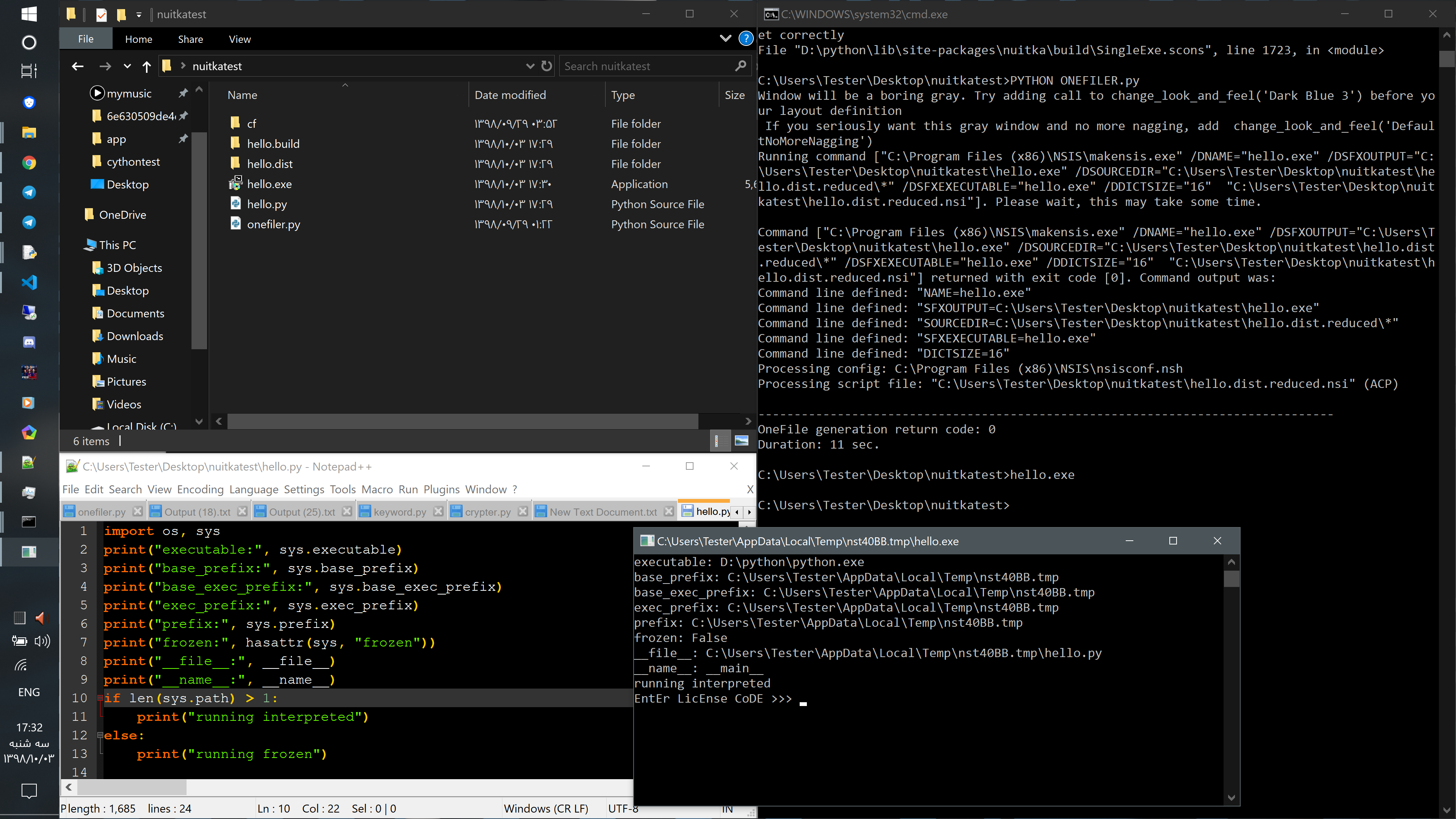Viewport: 1456px width, 819px height.
Task: Open the address bar history dropdown
Action: pos(530,66)
